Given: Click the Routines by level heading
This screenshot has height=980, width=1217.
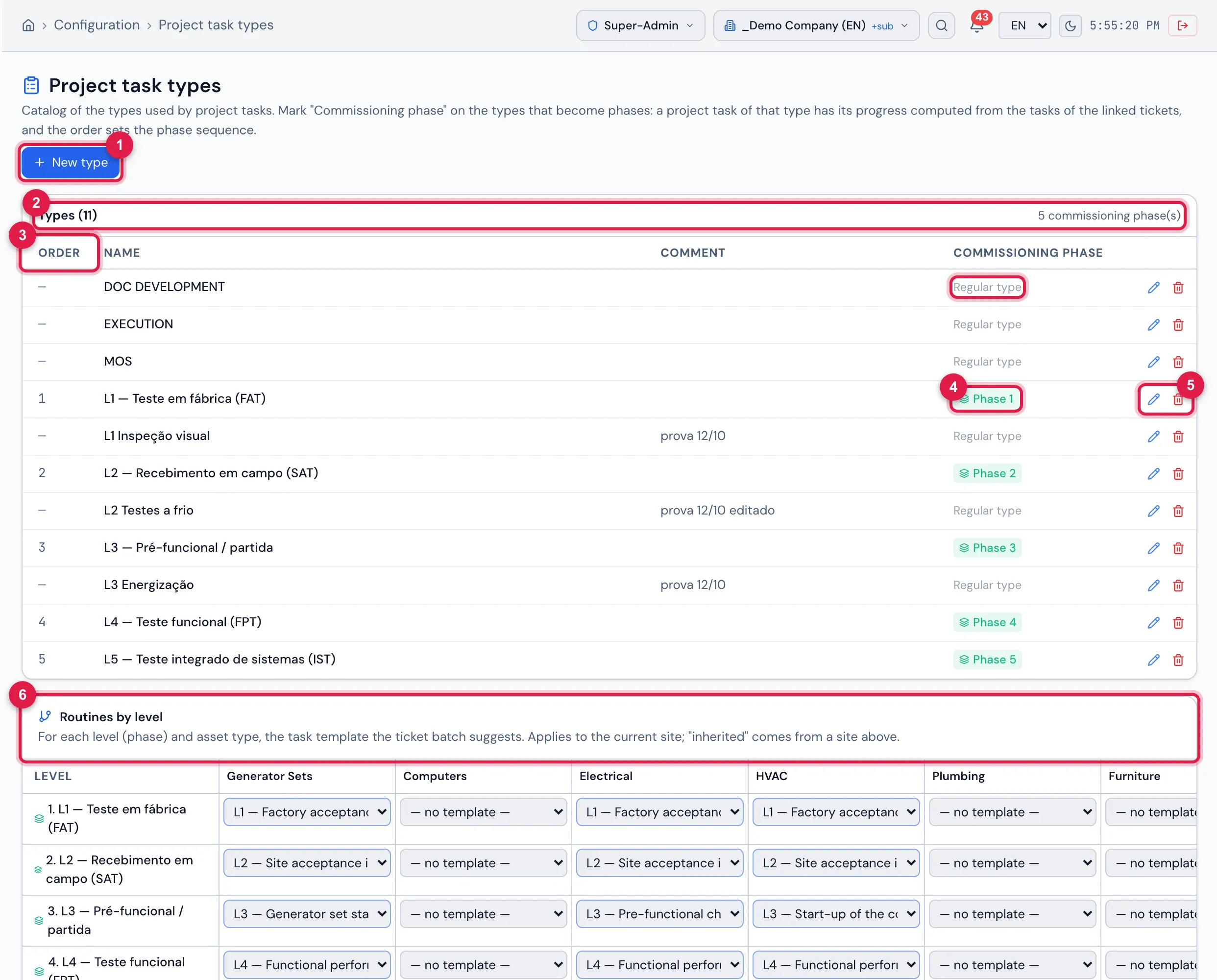Looking at the screenshot, I should point(111,717).
